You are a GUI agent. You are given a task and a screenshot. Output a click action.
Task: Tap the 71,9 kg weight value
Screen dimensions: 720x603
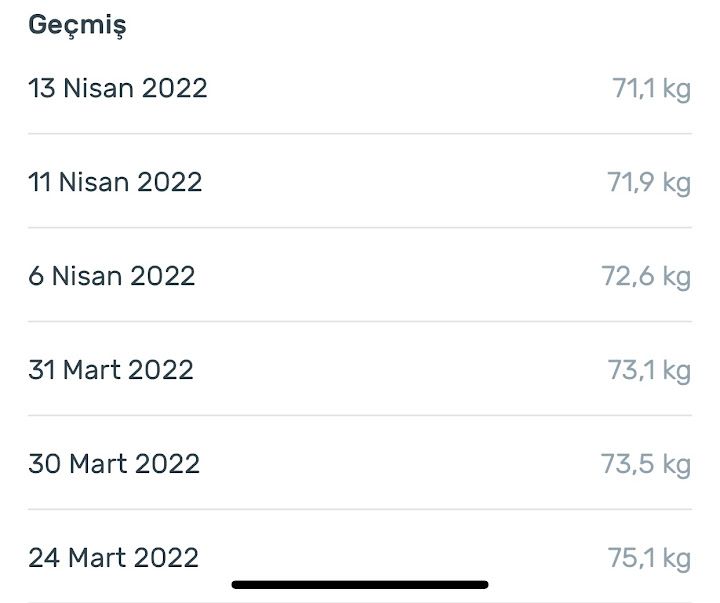coord(649,182)
